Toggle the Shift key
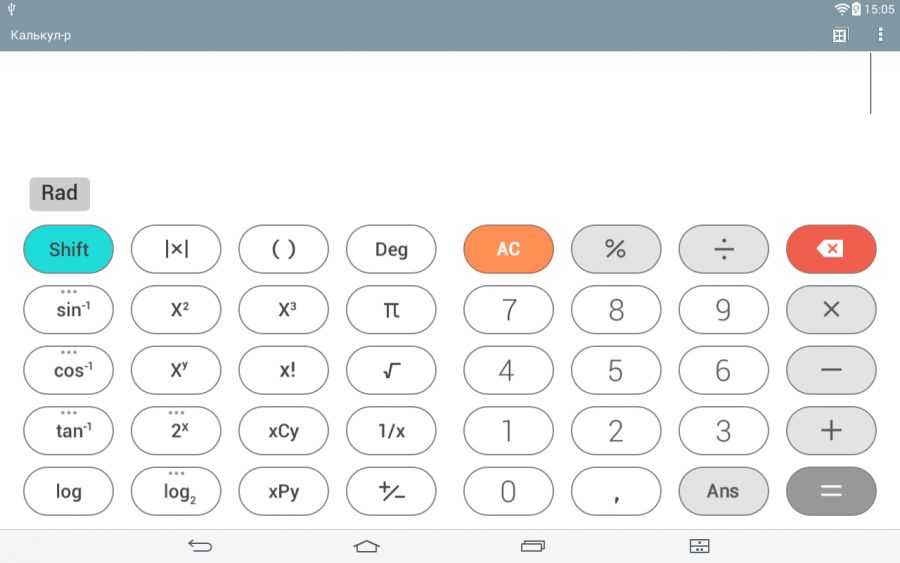Image resolution: width=900 pixels, height=563 pixels. (x=68, y=249)
